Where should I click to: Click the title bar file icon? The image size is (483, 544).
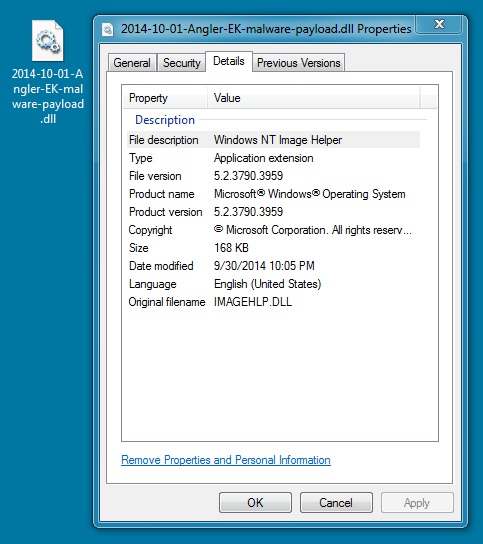click(x=108, y=29)
